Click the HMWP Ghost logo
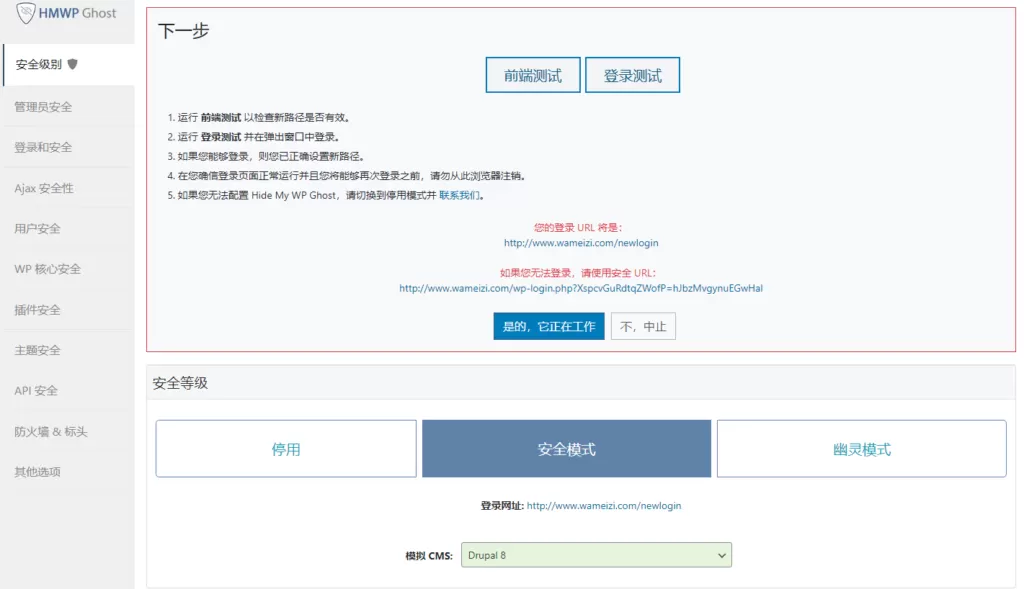This screenshot has width=1024, height=589. coord(67,15)
